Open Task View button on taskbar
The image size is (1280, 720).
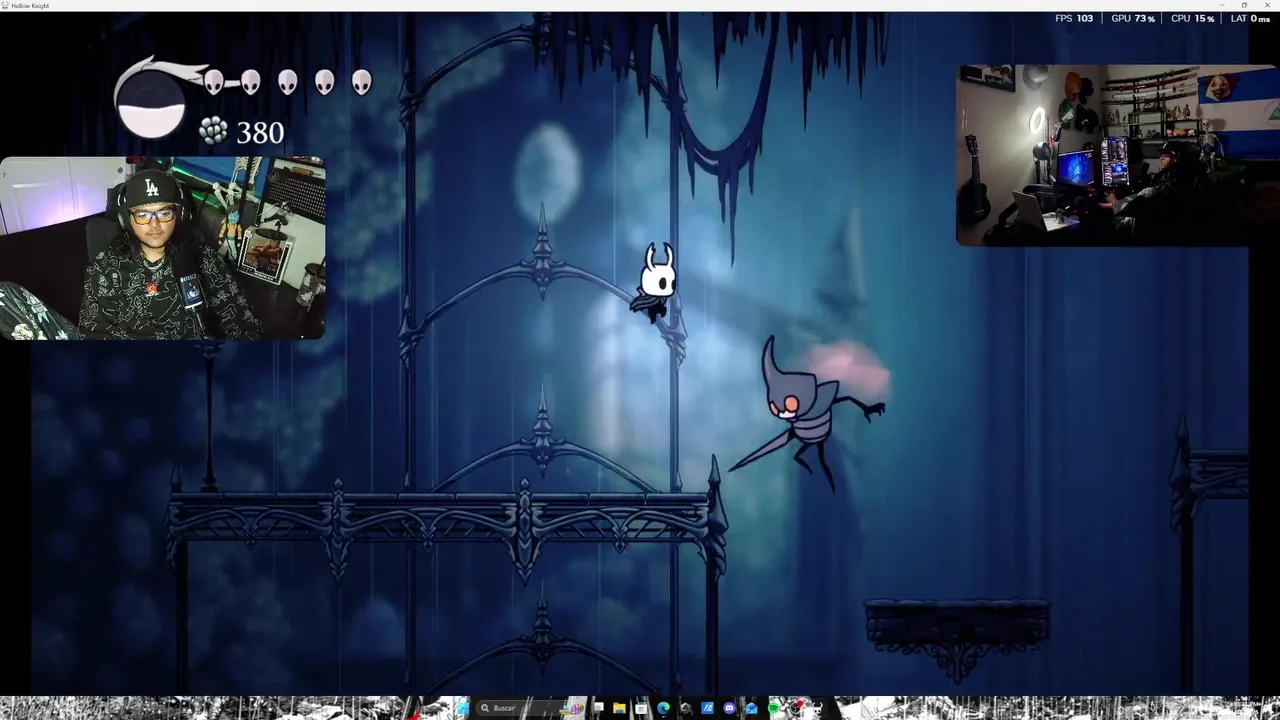598,707
